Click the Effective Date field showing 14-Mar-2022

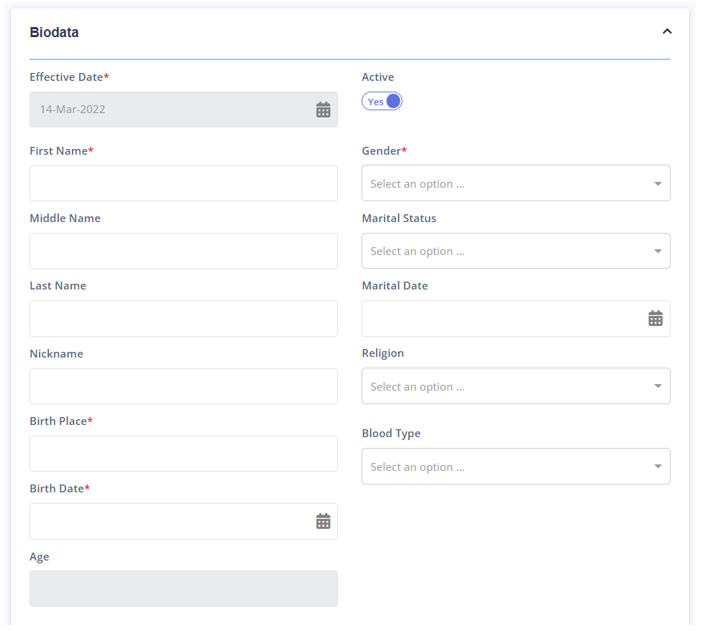point(184,110)
